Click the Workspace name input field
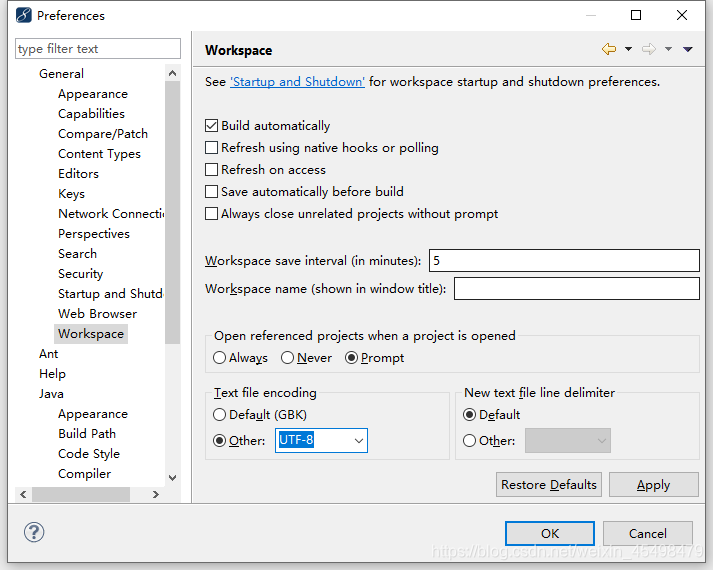 [x=577, y=289]
